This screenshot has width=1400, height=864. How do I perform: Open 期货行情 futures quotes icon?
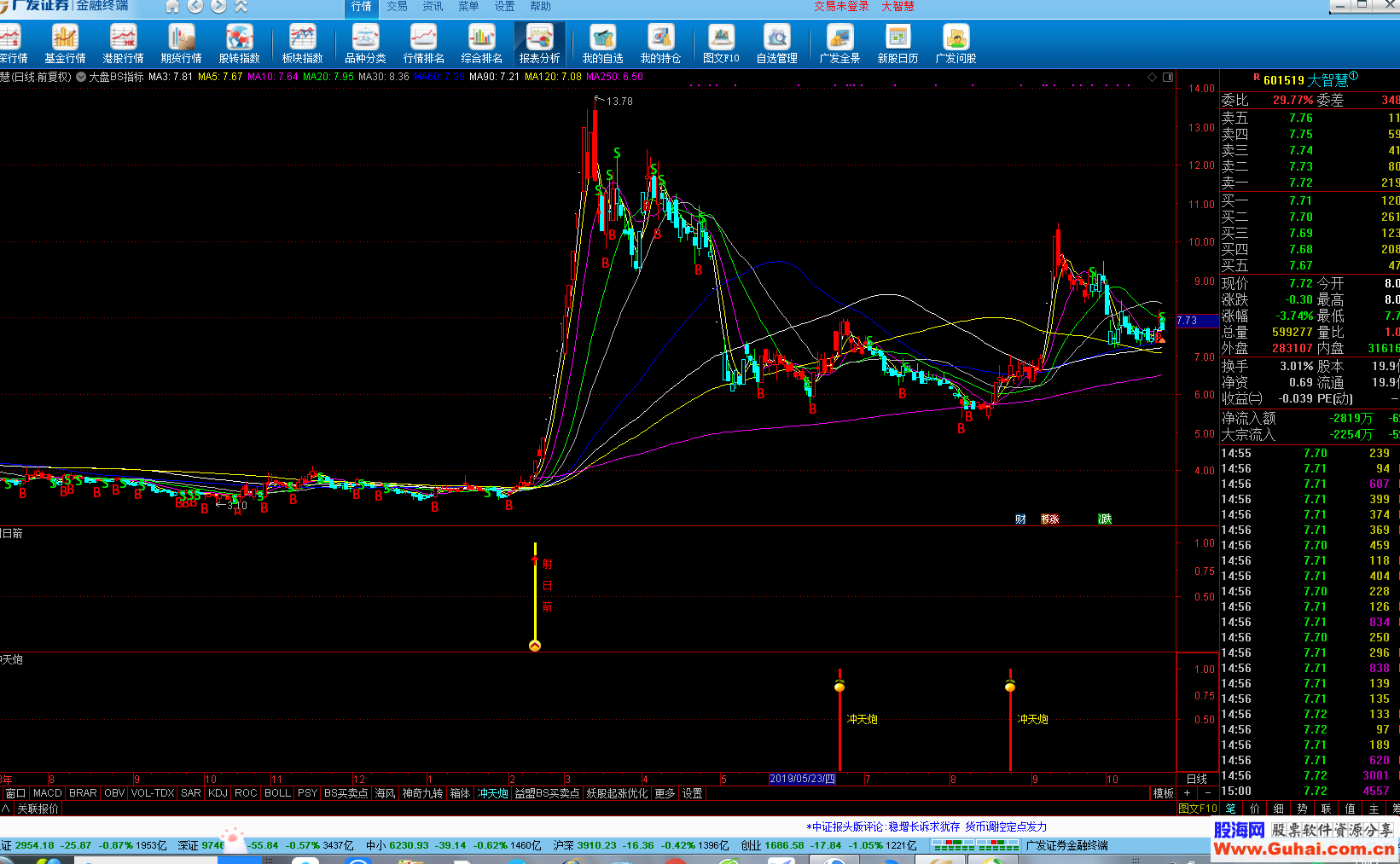pyautogui.click(x=181, y=43)
